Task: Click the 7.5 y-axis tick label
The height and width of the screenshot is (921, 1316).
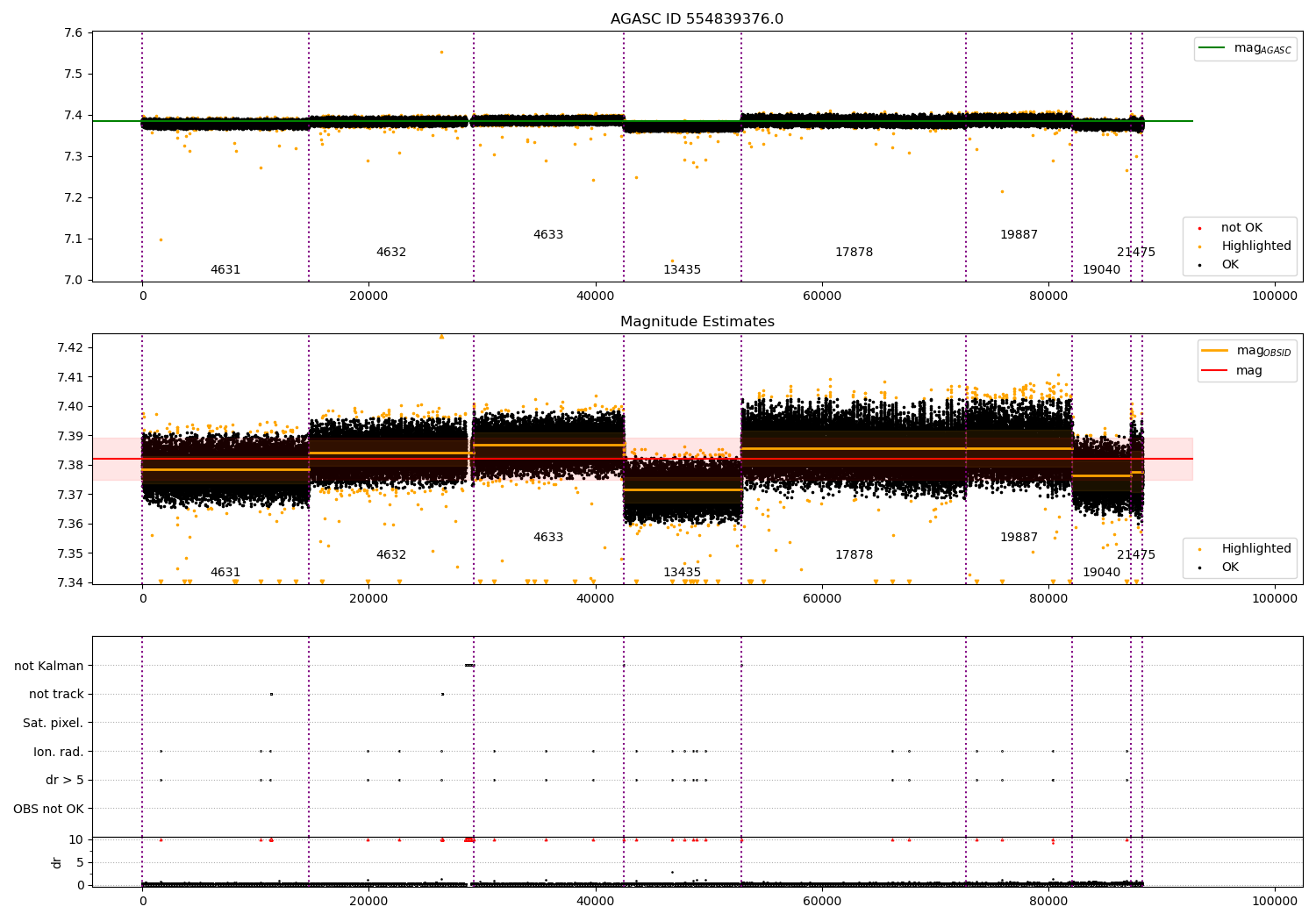Action: point(74,75)
